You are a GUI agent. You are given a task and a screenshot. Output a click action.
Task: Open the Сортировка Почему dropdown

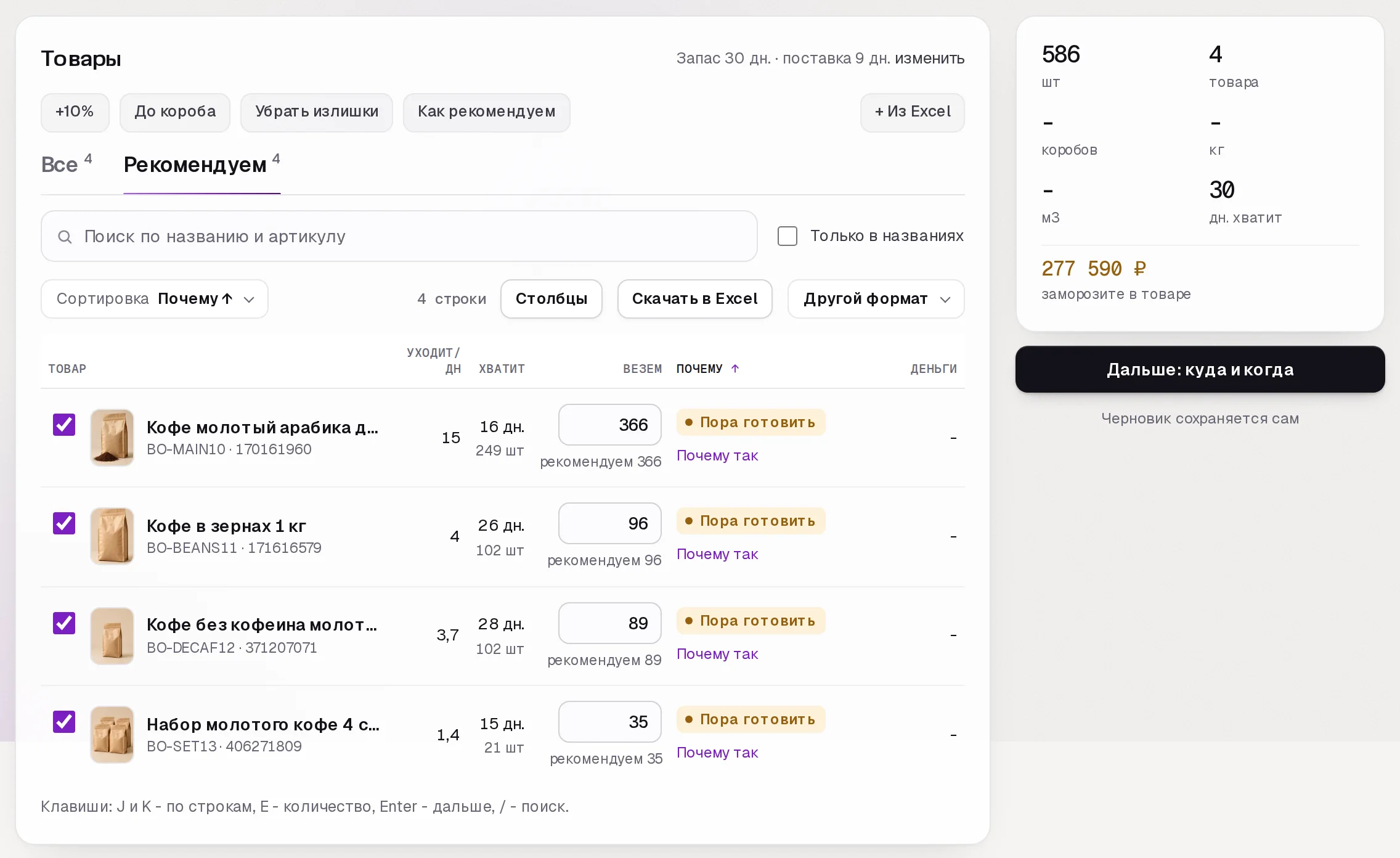tap(155, 299)
